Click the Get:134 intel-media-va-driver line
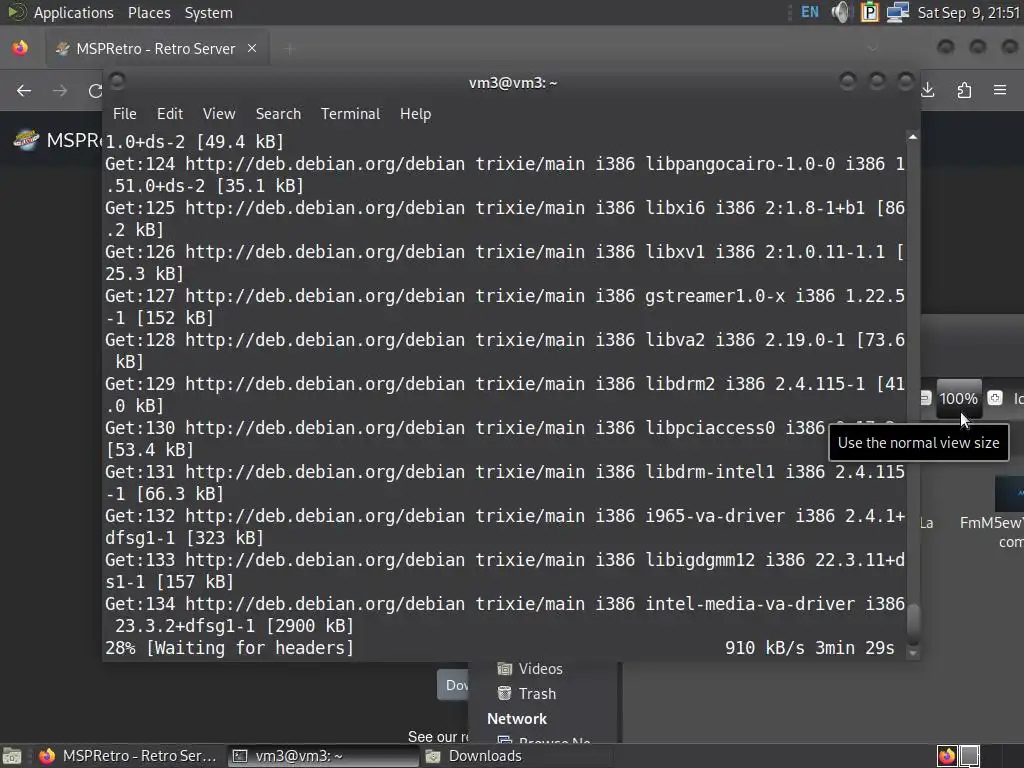The image size is (1024, 768). click(505, 615)
